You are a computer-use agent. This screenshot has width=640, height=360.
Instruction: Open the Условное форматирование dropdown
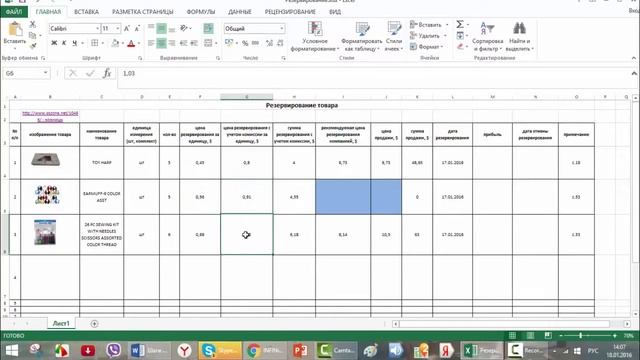tap(315, 36)
